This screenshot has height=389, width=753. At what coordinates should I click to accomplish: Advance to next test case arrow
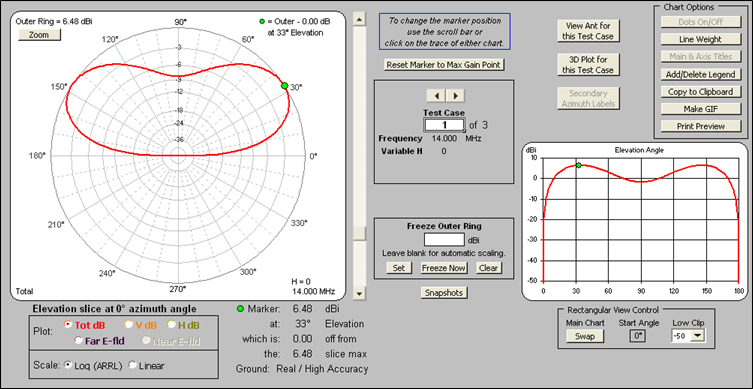click(456, 96)
